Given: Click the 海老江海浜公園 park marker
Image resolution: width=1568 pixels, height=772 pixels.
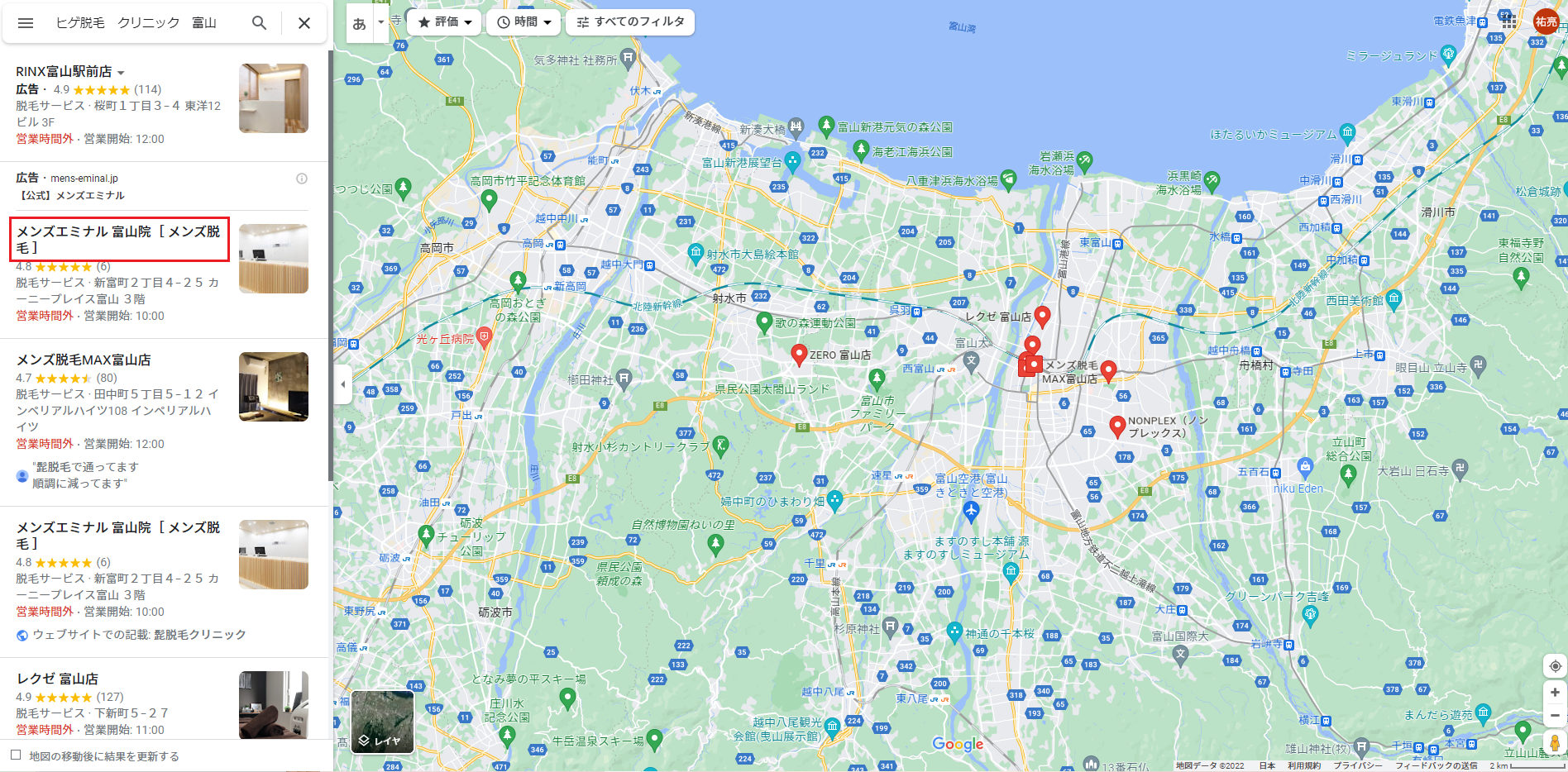Looking at the screenshot, I should click(x=861, y=150).
